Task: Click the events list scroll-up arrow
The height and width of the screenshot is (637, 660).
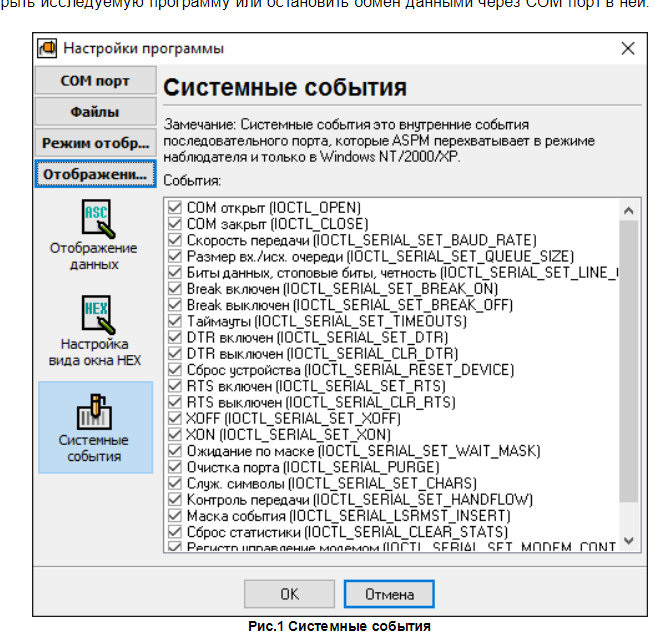Action: pyautogui.click(x=628, y=210)
